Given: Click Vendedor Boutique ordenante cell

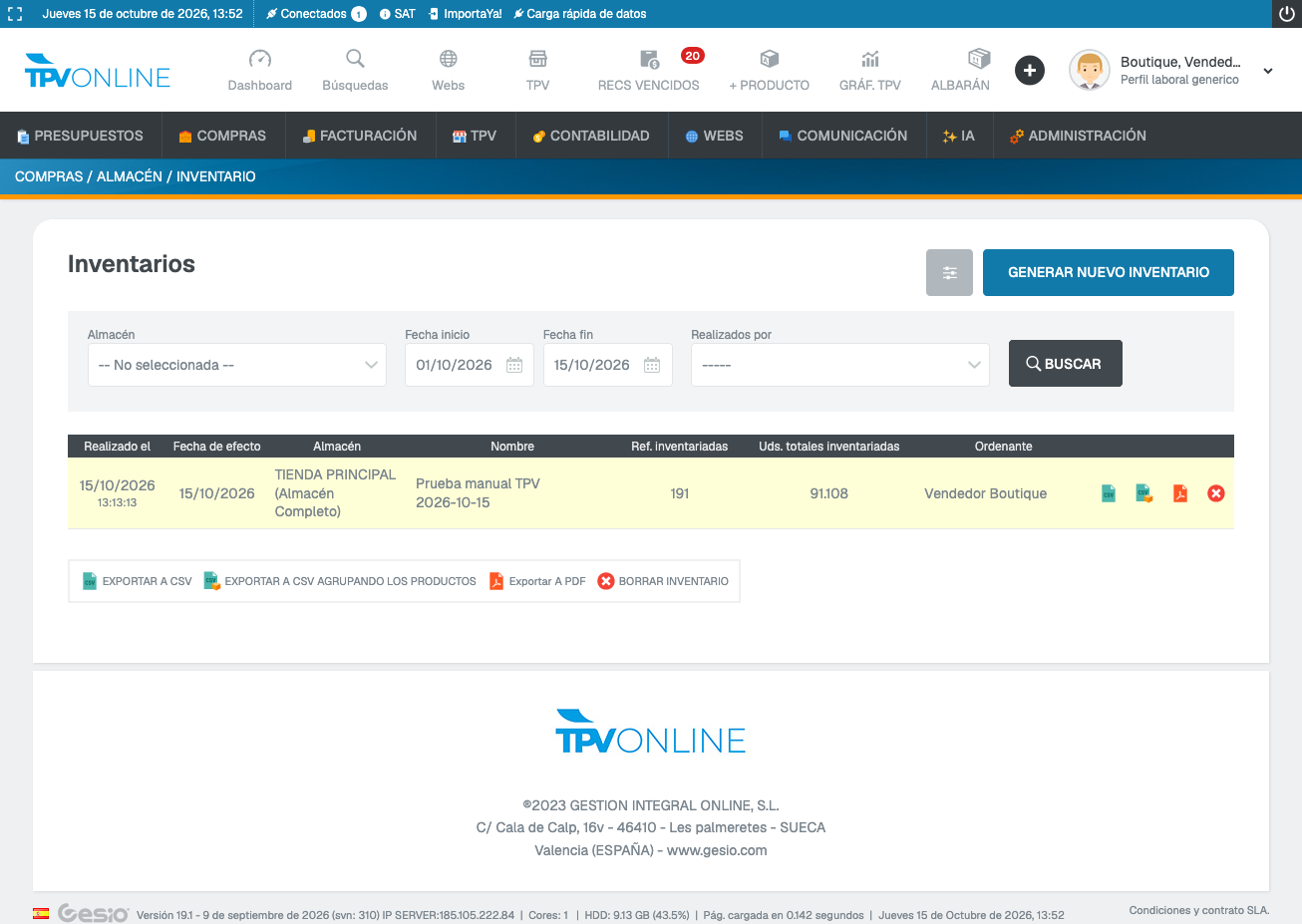Looking at the screenshot, I should coord(986,493).
